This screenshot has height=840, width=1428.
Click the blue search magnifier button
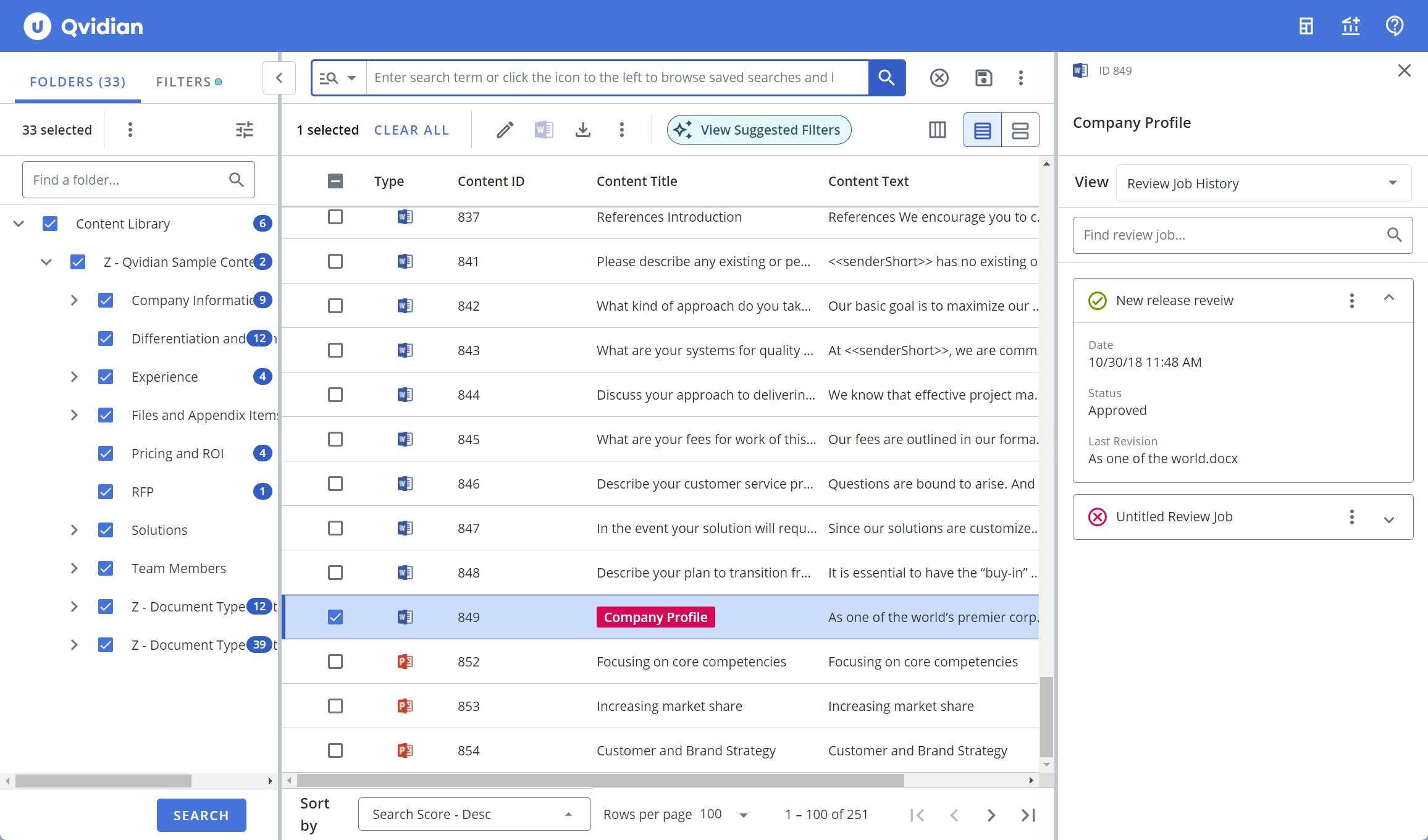click(887, 78)
